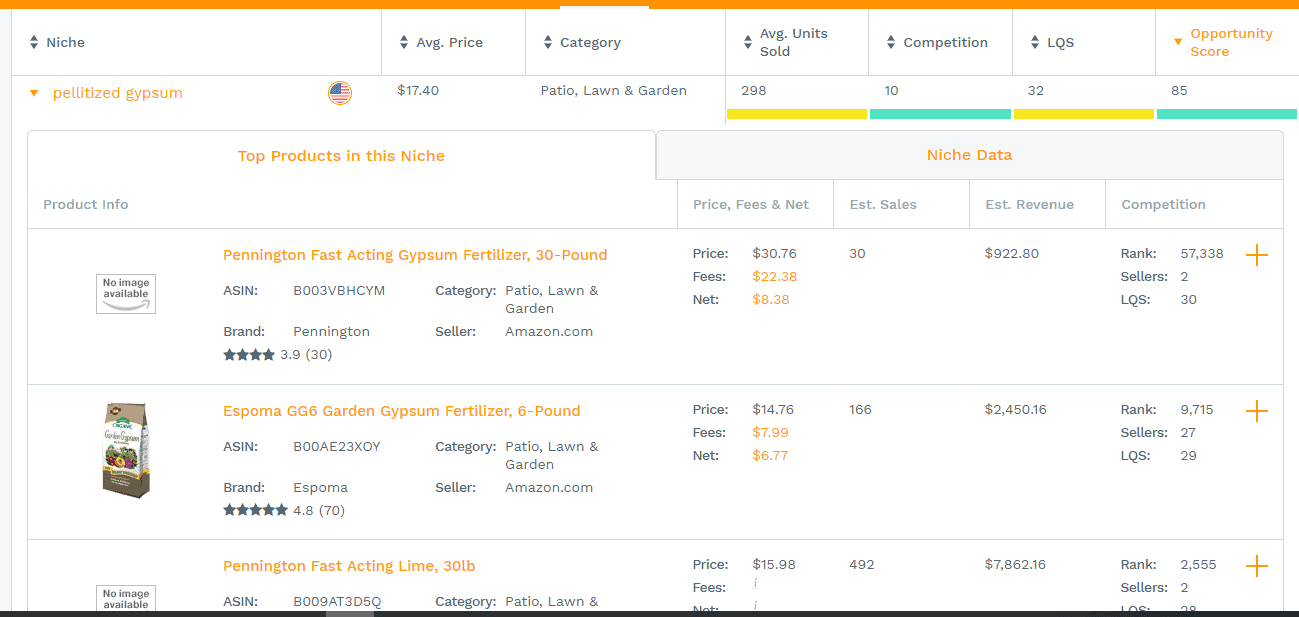Click the Avg. Units Sold value 298

(x=754, y=91)
